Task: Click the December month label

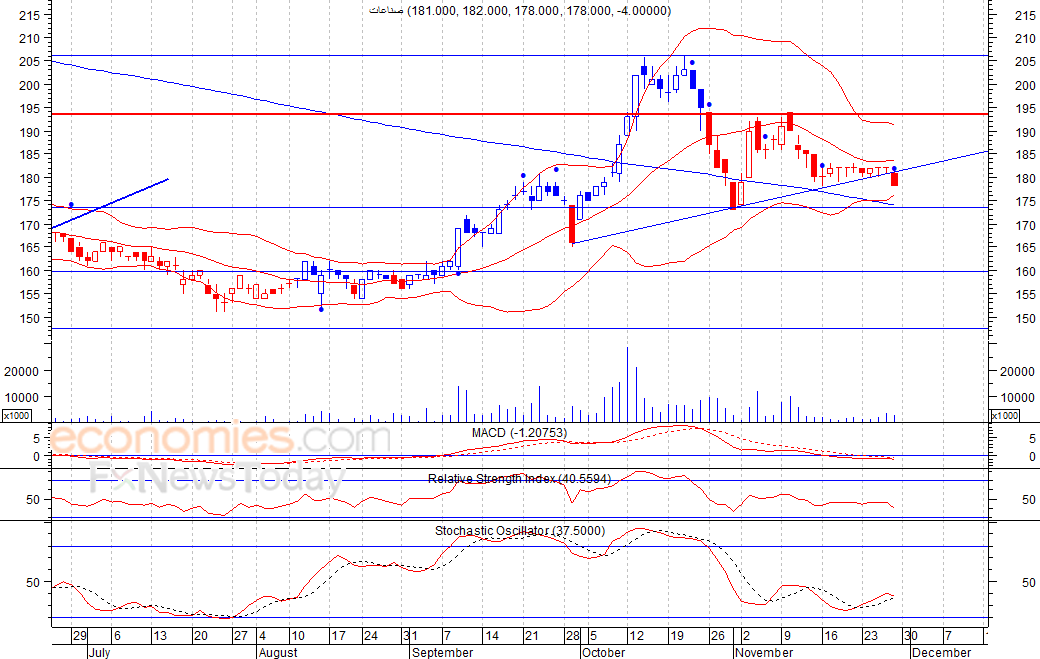Action: click(x=941, y=652)
